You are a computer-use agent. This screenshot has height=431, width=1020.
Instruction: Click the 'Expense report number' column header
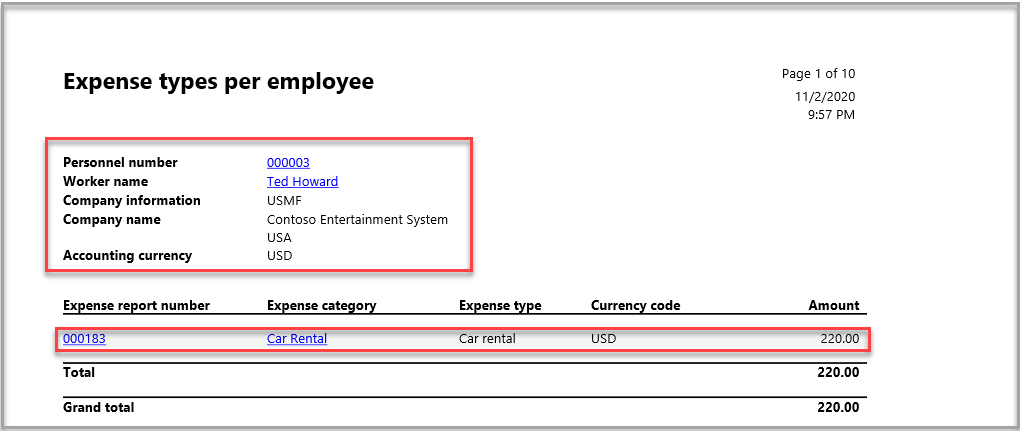pyautogui.click(x=137, y=306)
